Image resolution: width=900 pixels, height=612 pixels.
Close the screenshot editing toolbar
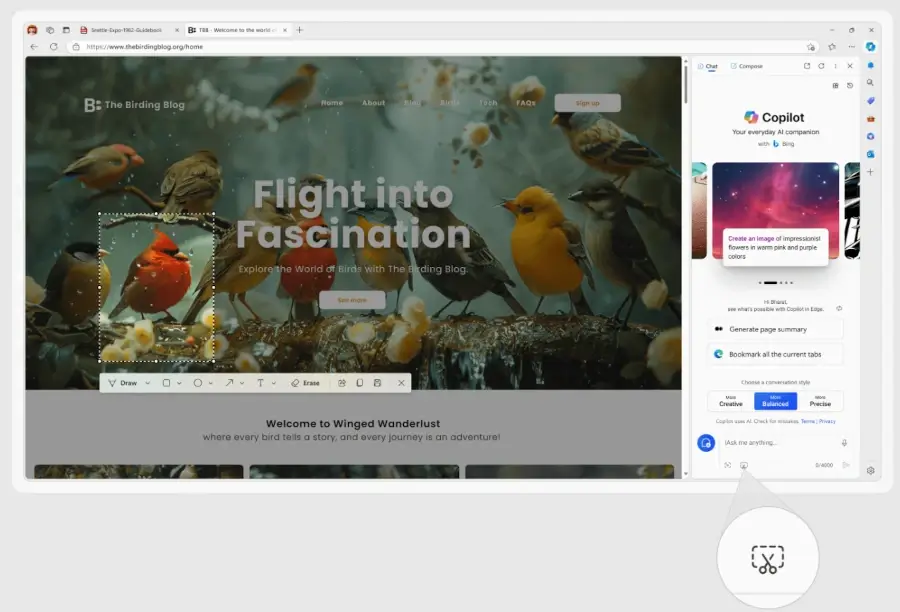(401, 383)
